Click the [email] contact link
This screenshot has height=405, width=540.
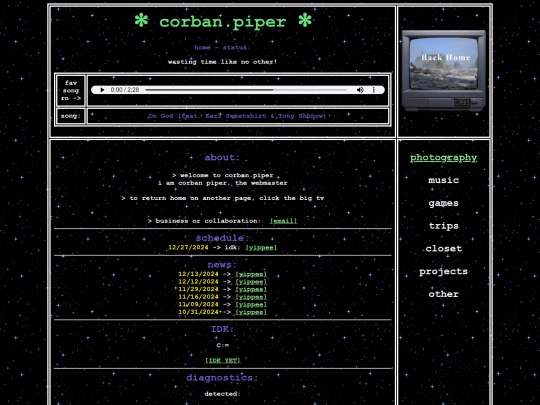pos(283,221)
